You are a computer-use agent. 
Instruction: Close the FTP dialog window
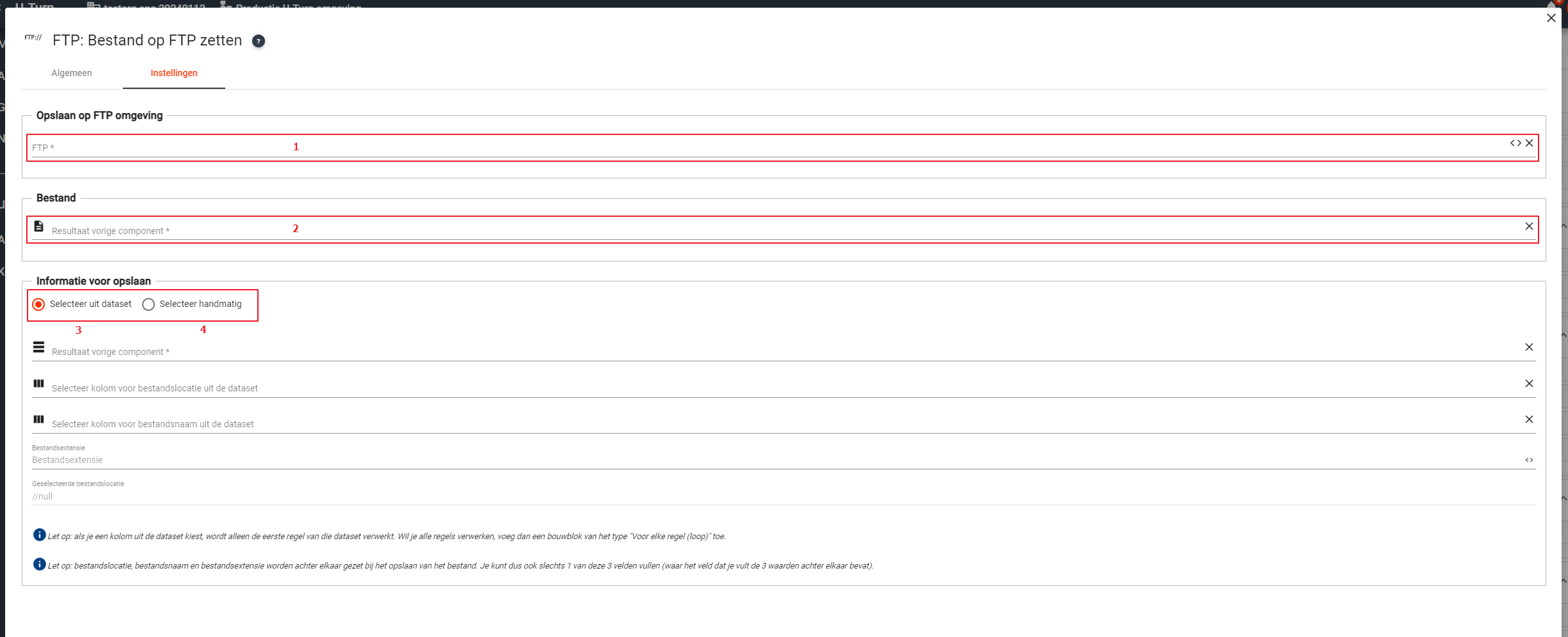coord(1551,19)
